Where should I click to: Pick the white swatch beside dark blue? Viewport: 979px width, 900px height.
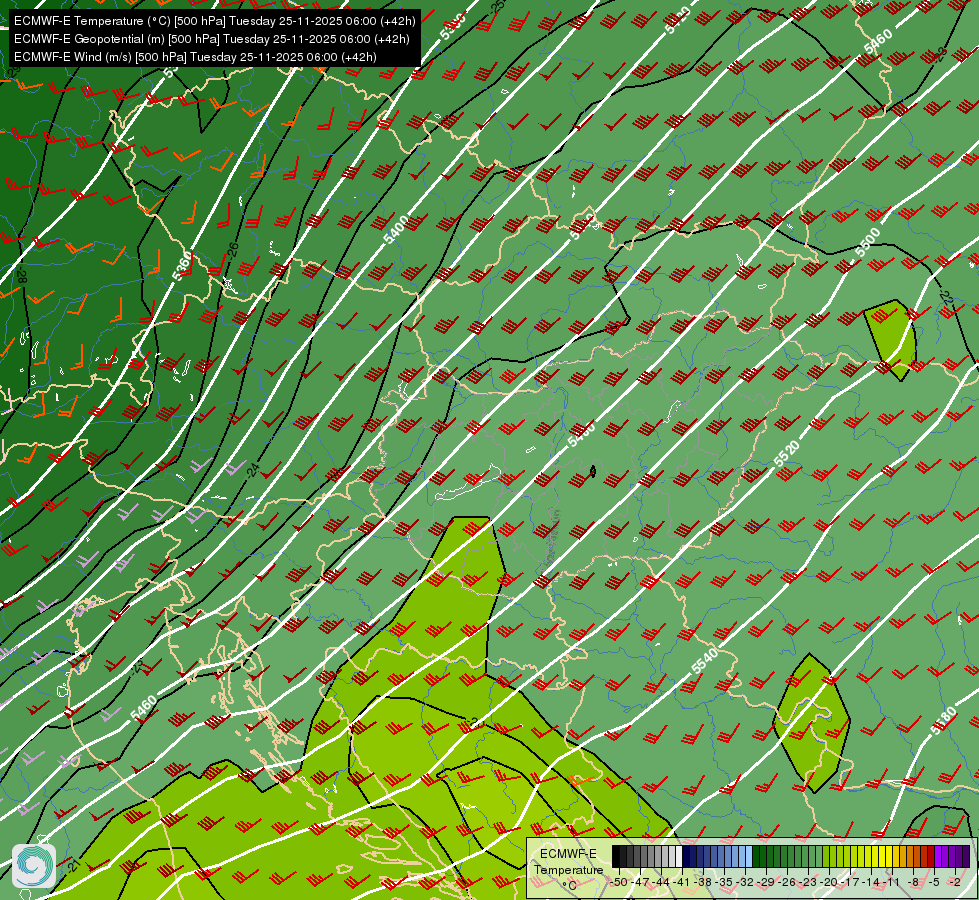[x=679, y=856]
